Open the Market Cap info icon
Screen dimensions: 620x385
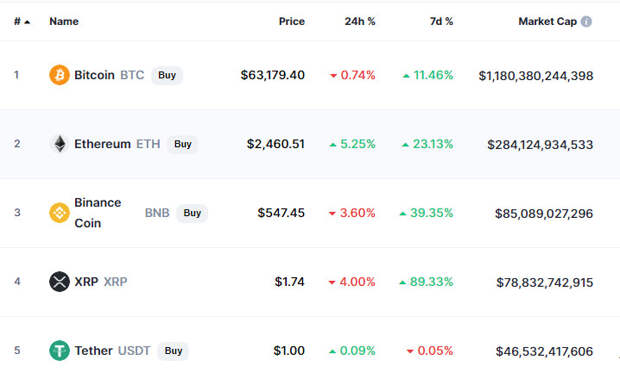pyautogui.click(x=586, y=21)
